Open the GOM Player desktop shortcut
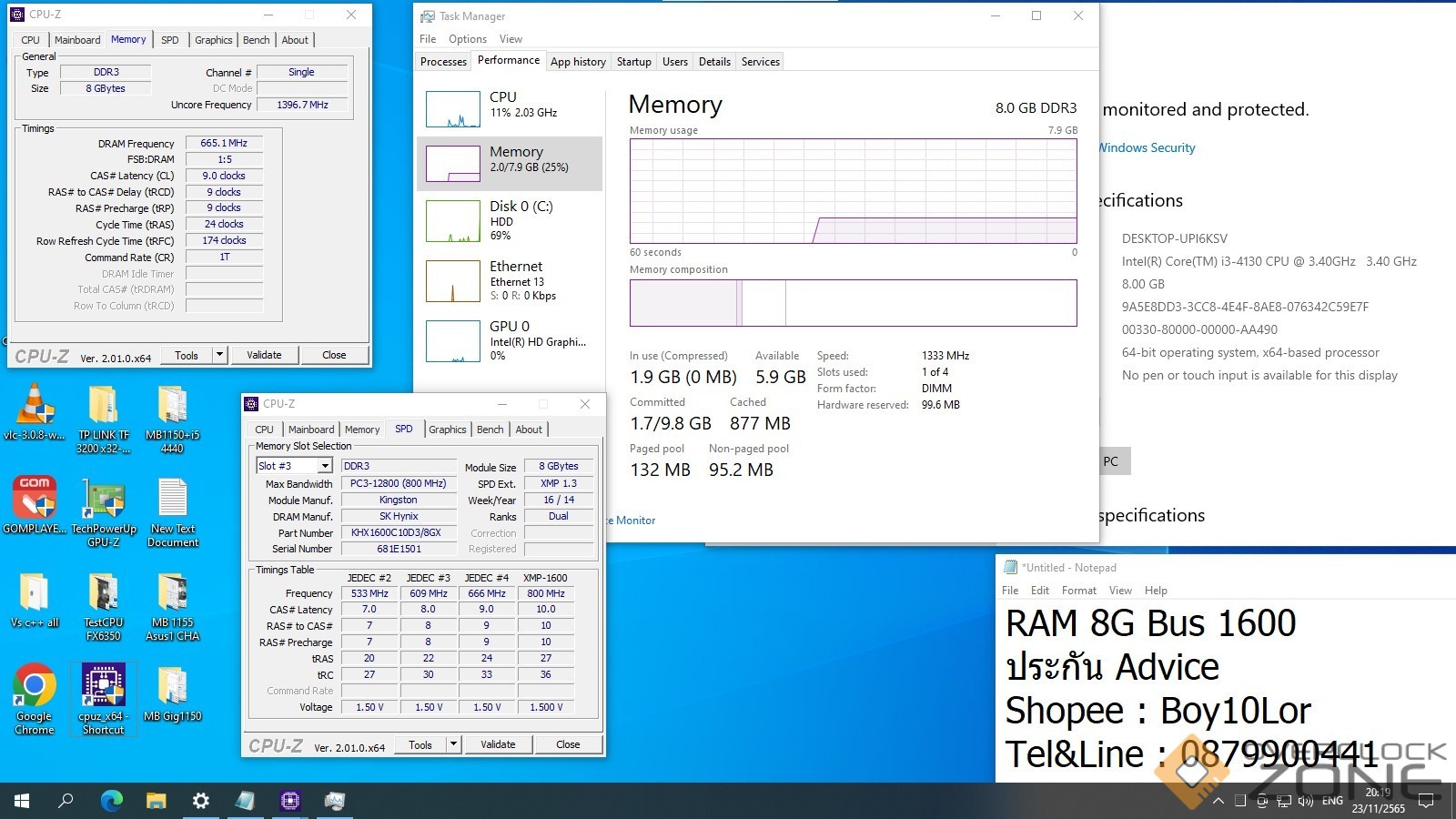This screenshot has width=1456, height=819. point(35,499)
